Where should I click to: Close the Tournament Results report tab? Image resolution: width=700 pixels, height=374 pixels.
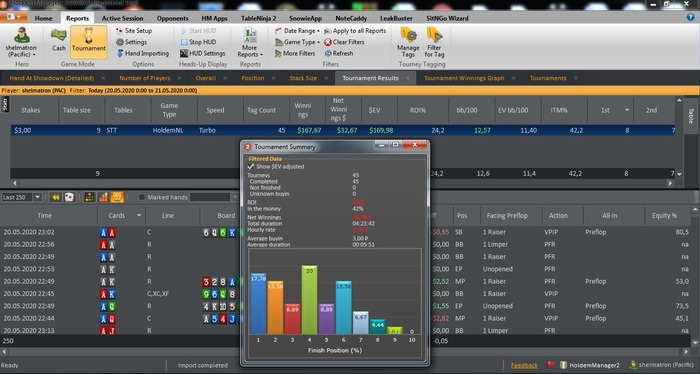click(408, 78)
